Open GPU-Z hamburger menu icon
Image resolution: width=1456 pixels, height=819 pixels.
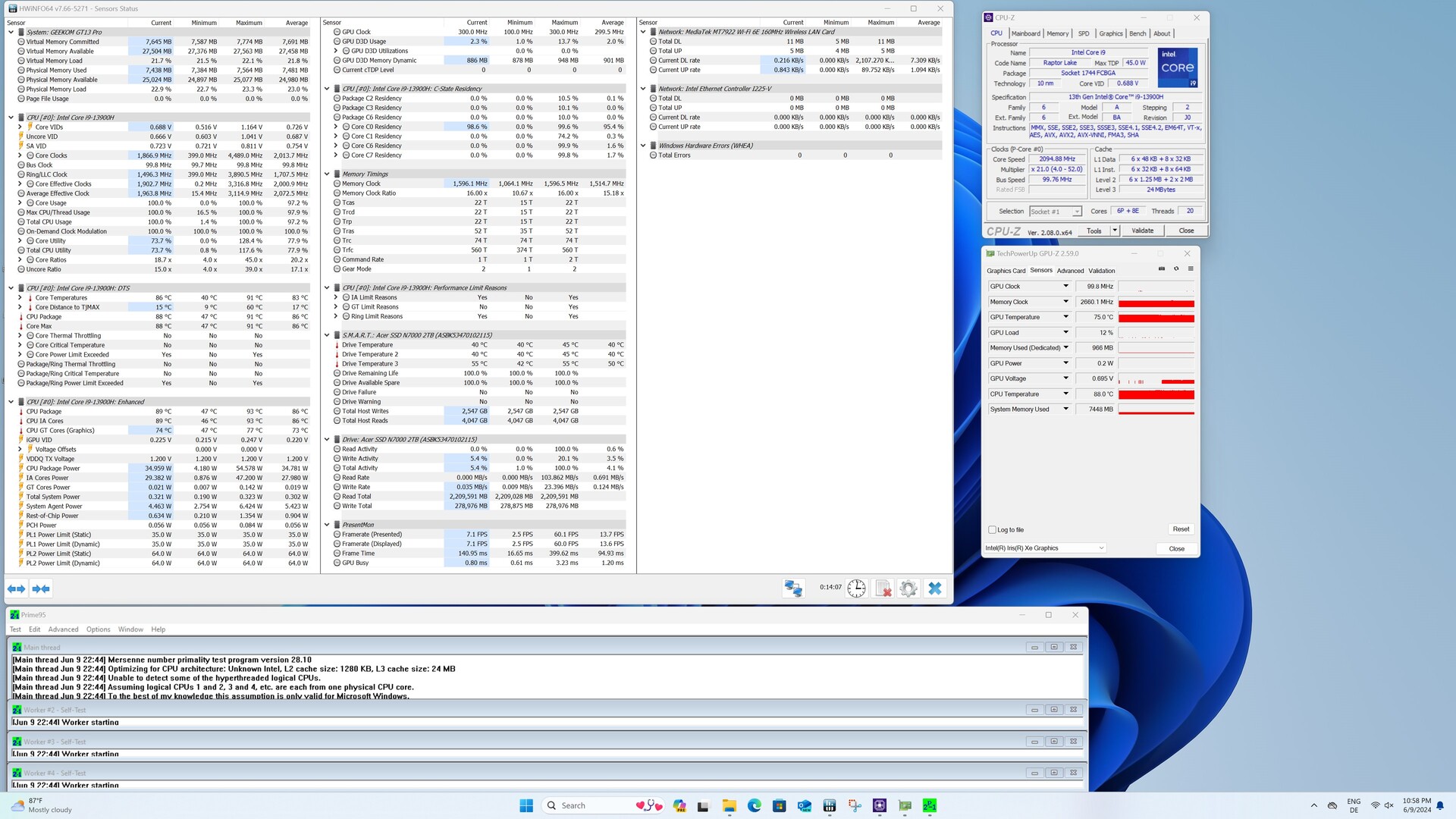pyautogui.click(x=1191, y=269)
